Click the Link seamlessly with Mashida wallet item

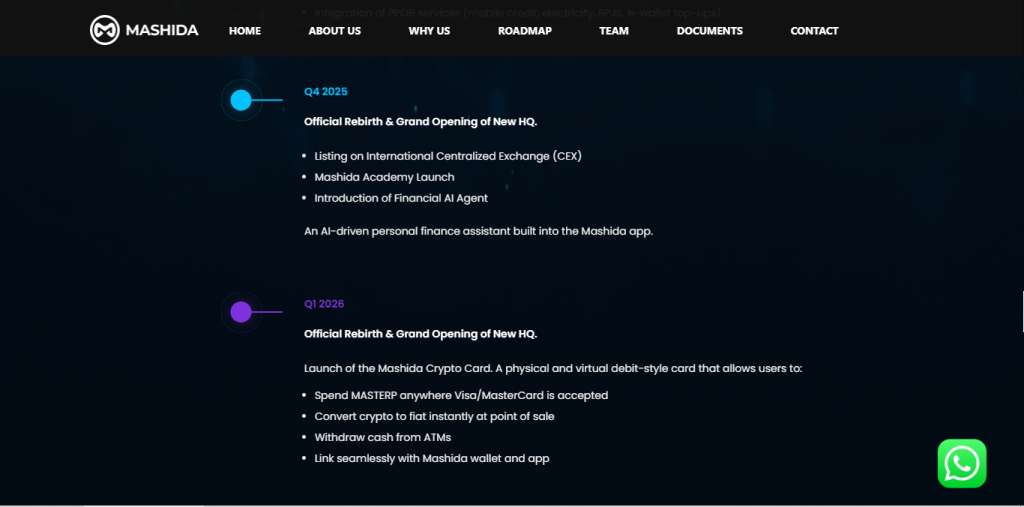[431, 458]
